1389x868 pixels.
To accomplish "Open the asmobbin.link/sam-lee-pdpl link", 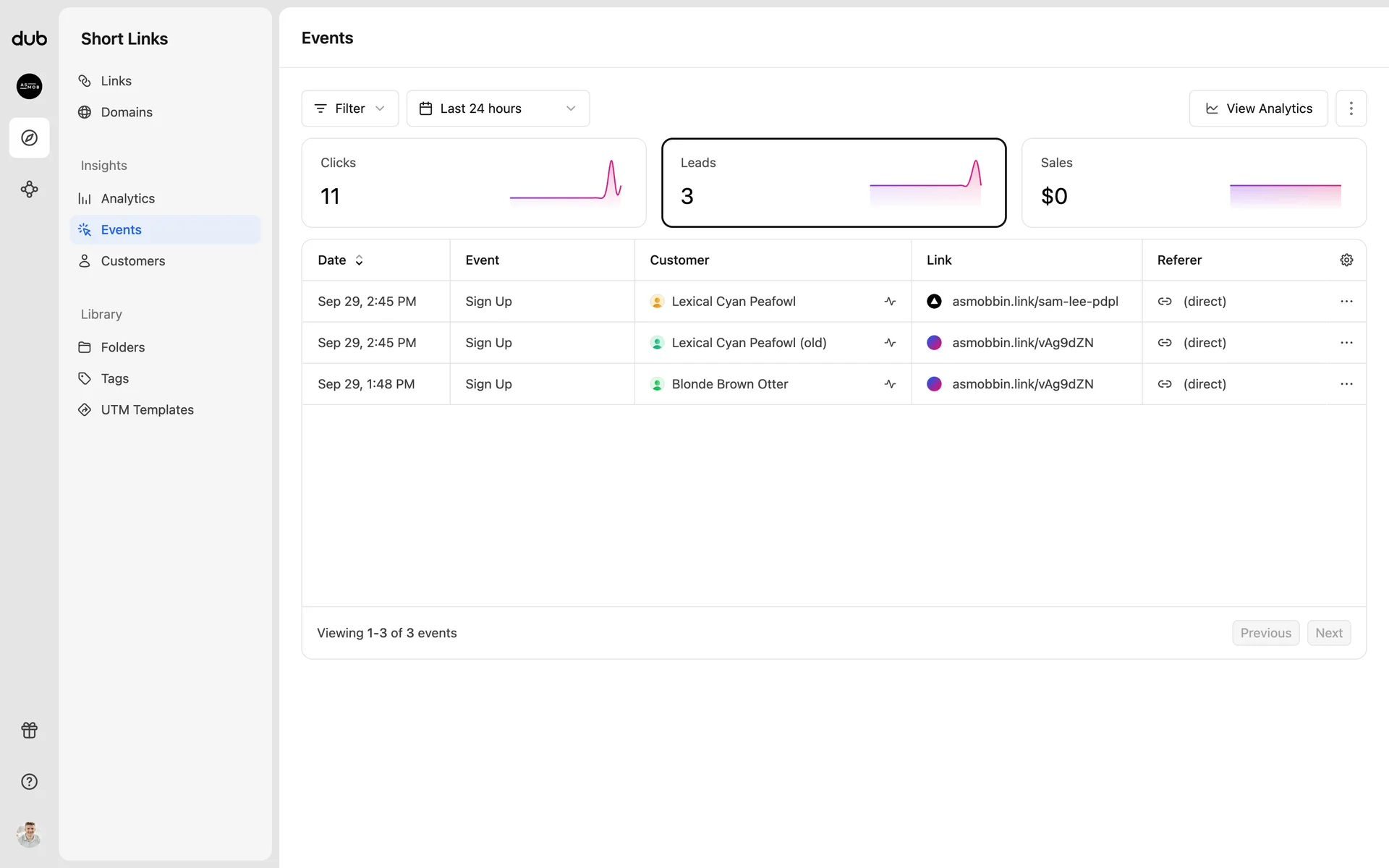I will tap(1035, 302).
